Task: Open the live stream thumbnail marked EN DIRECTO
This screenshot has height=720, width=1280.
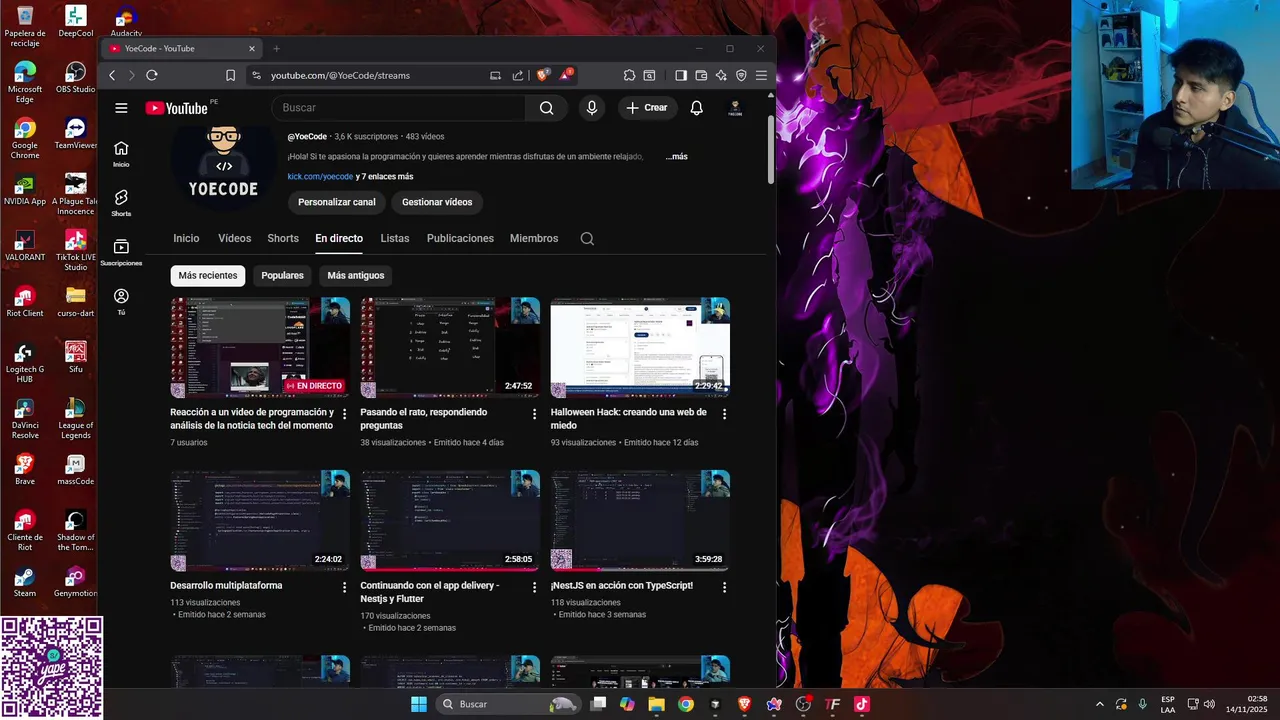Action: pos(260,348)
